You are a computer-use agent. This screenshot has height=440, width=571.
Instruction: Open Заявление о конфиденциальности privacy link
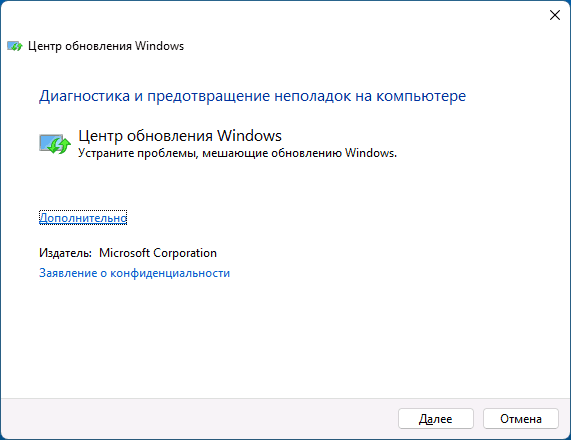coord(134,273)
